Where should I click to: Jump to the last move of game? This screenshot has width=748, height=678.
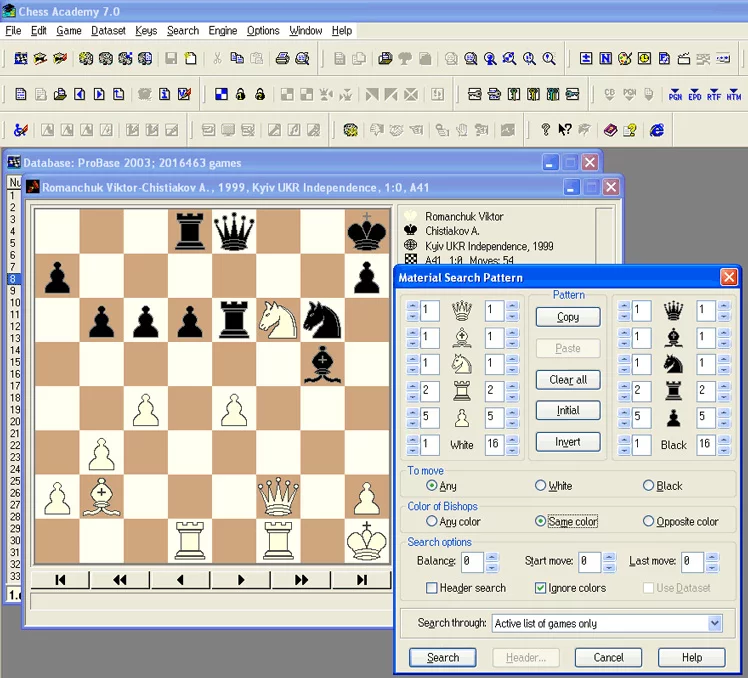[x=361, y=579]
